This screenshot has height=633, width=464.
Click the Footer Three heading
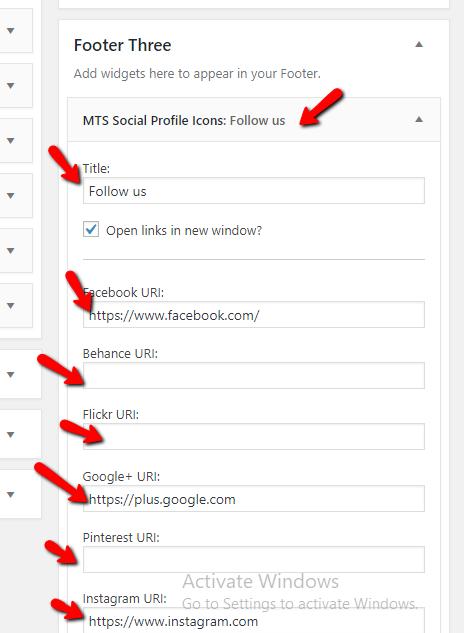122,45
